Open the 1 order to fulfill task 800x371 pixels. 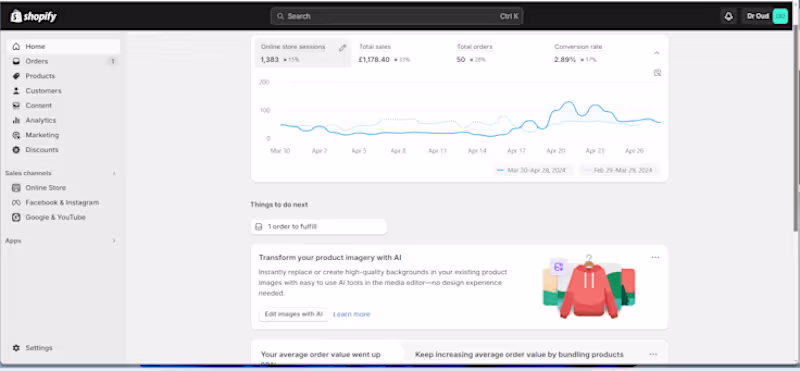click(x=318, y=227)
